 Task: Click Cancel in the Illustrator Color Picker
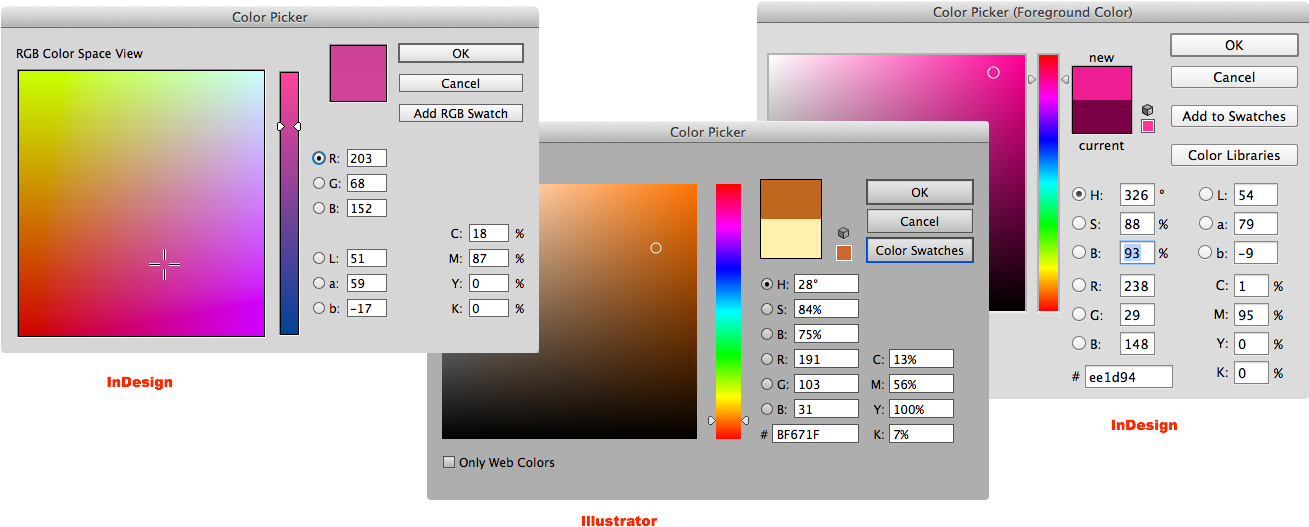(919, 221)
